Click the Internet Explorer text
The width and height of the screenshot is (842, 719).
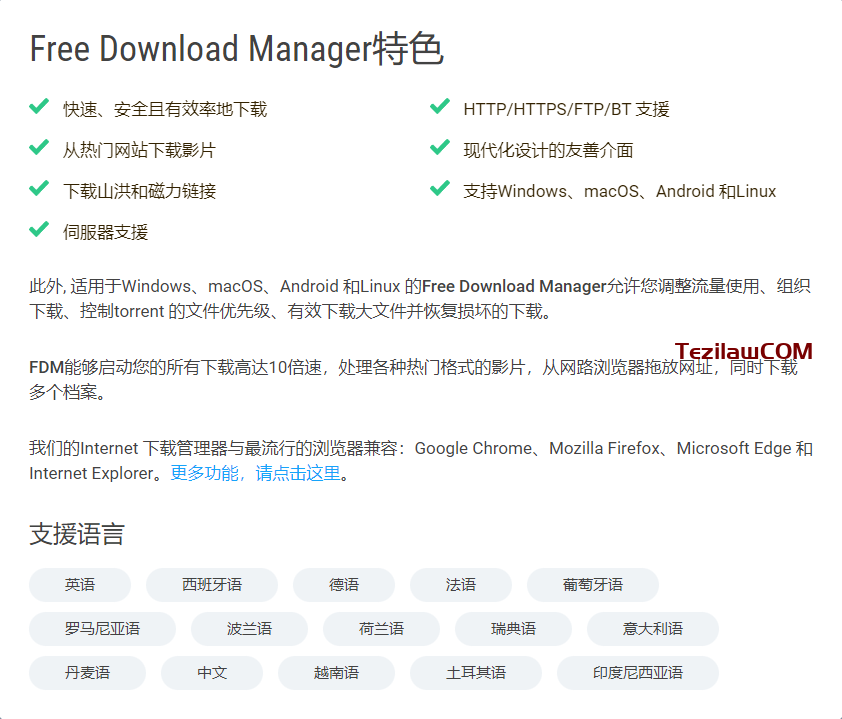coord(91,474)
